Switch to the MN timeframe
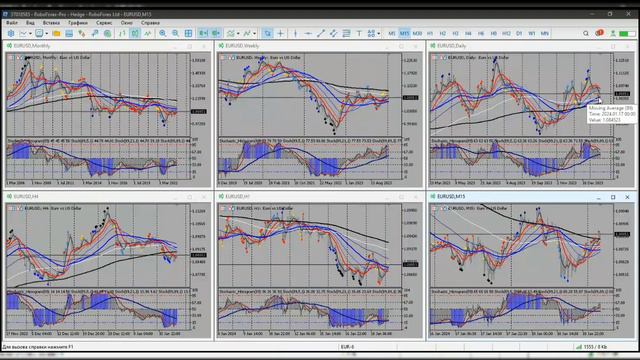 (544, 33)
